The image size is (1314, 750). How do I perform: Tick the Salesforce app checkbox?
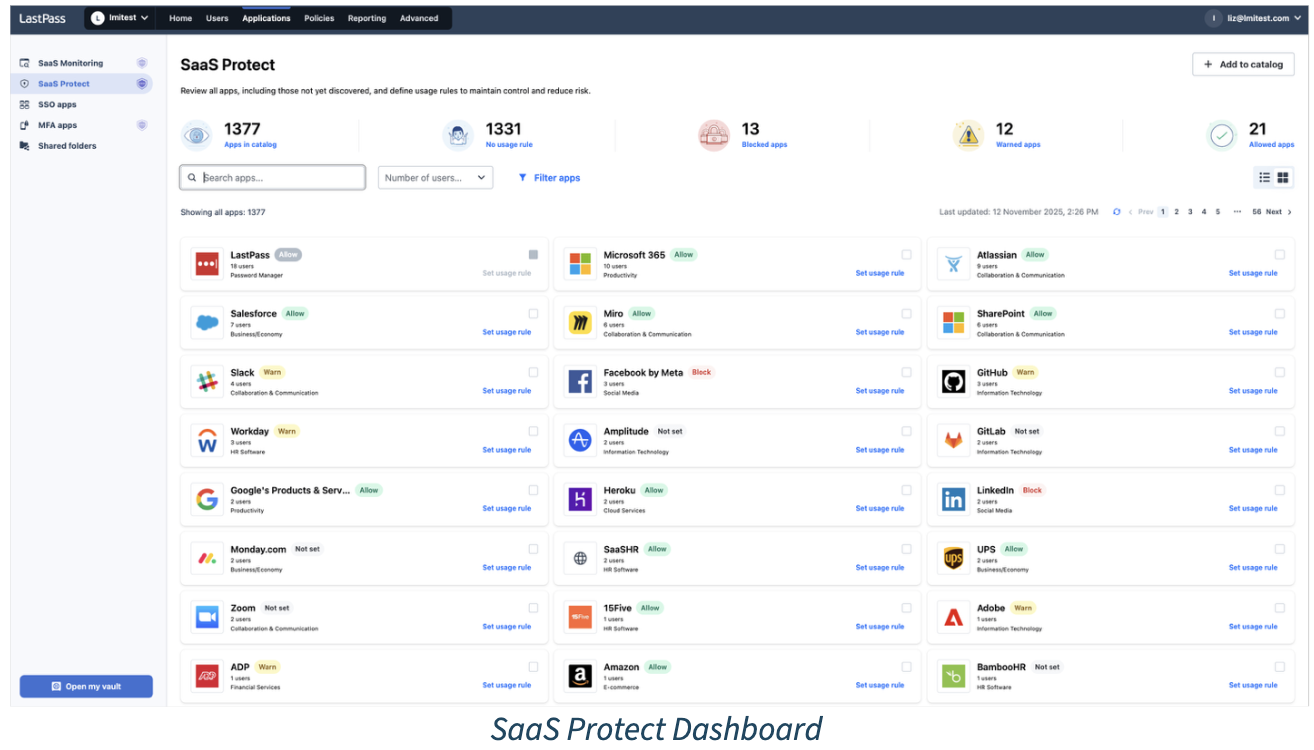click(533, 314)
